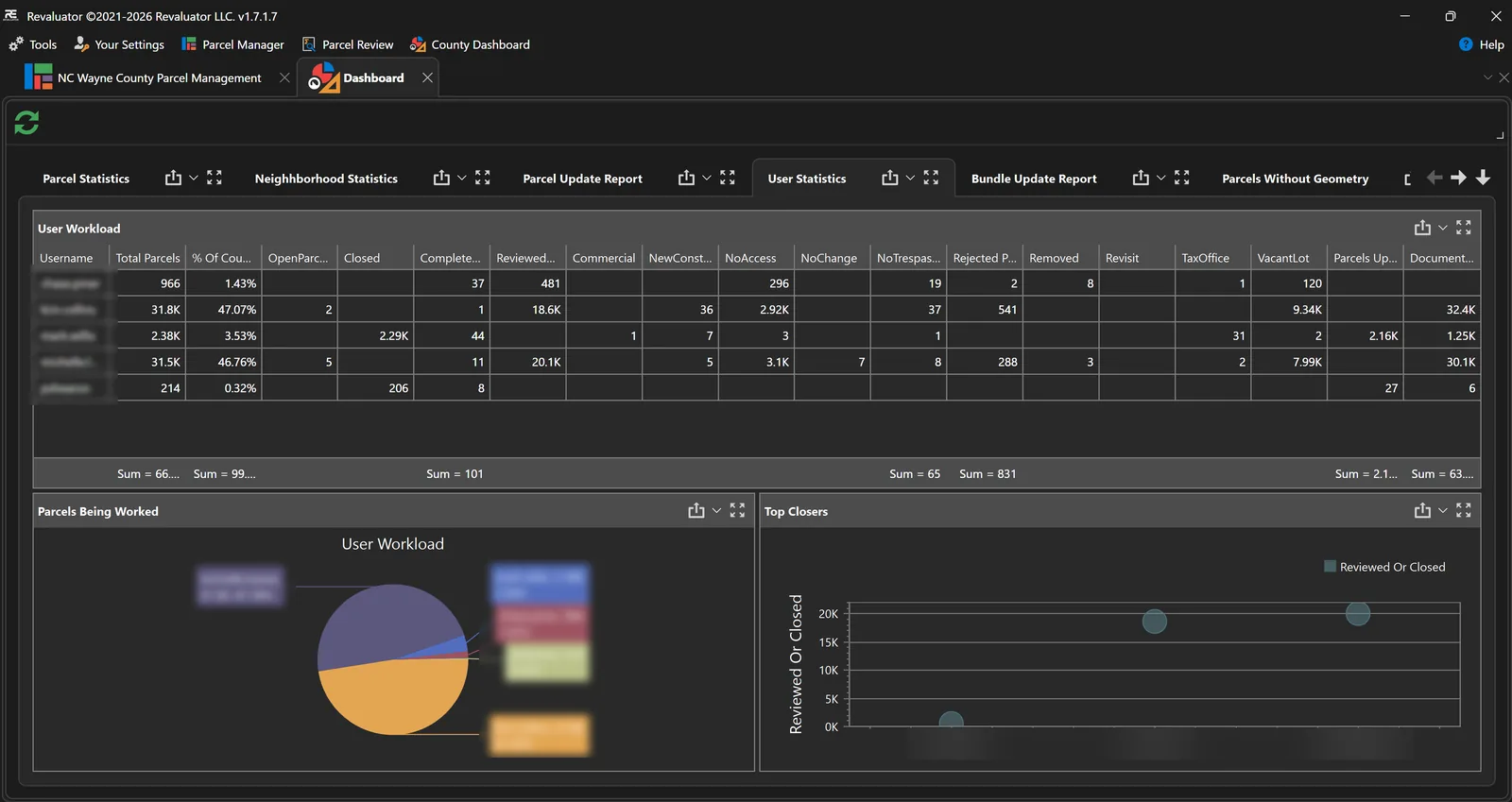The width and height of the screenshot is (1512, 802).
Task: Export the Top Closers panel
Action: pyautogui.click(x=1422, y=510)
